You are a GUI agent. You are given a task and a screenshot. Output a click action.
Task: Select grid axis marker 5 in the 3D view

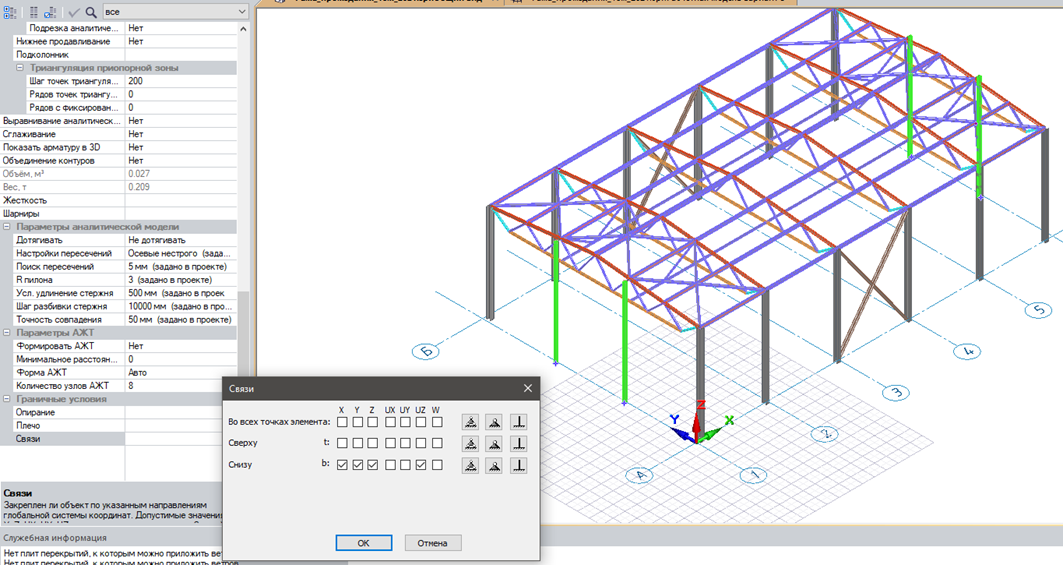[1039, 310]
